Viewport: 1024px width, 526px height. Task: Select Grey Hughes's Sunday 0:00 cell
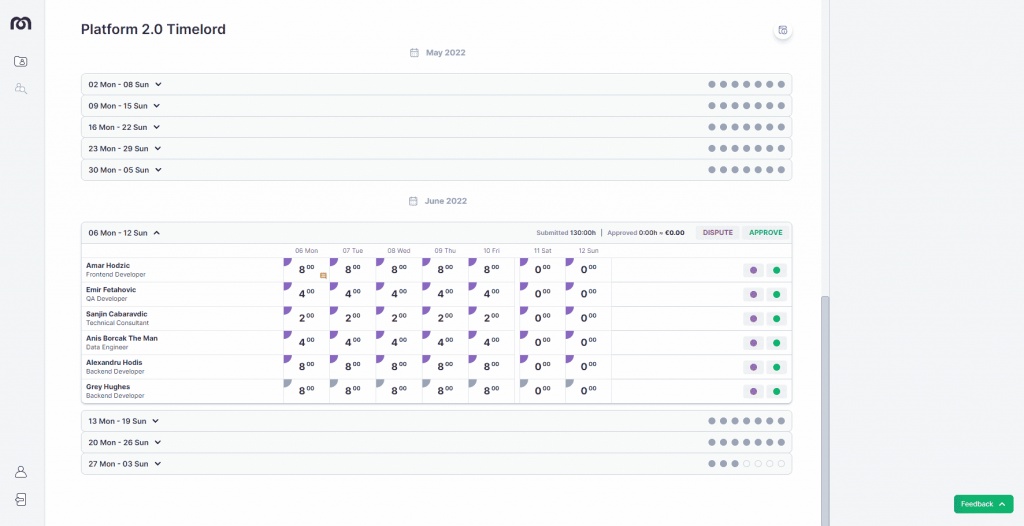(x=588, y=391)
